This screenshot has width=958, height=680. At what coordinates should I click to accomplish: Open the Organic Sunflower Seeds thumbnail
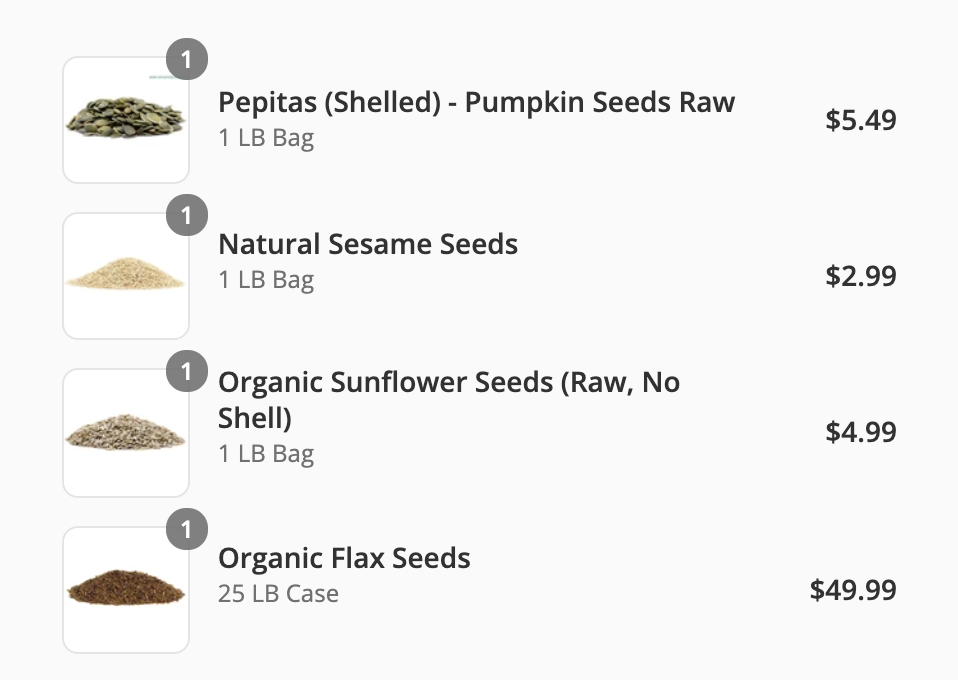click(x=126, y=432)
